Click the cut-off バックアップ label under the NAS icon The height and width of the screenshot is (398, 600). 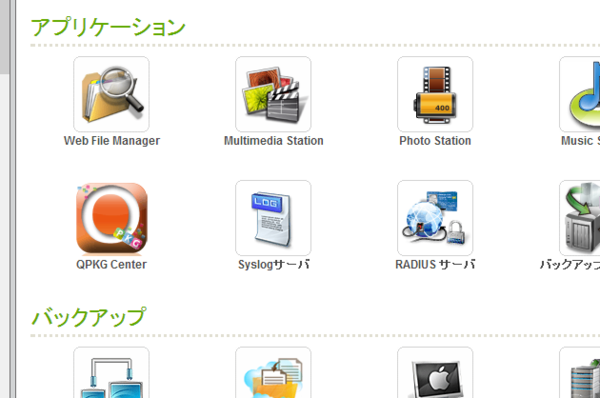570,264
